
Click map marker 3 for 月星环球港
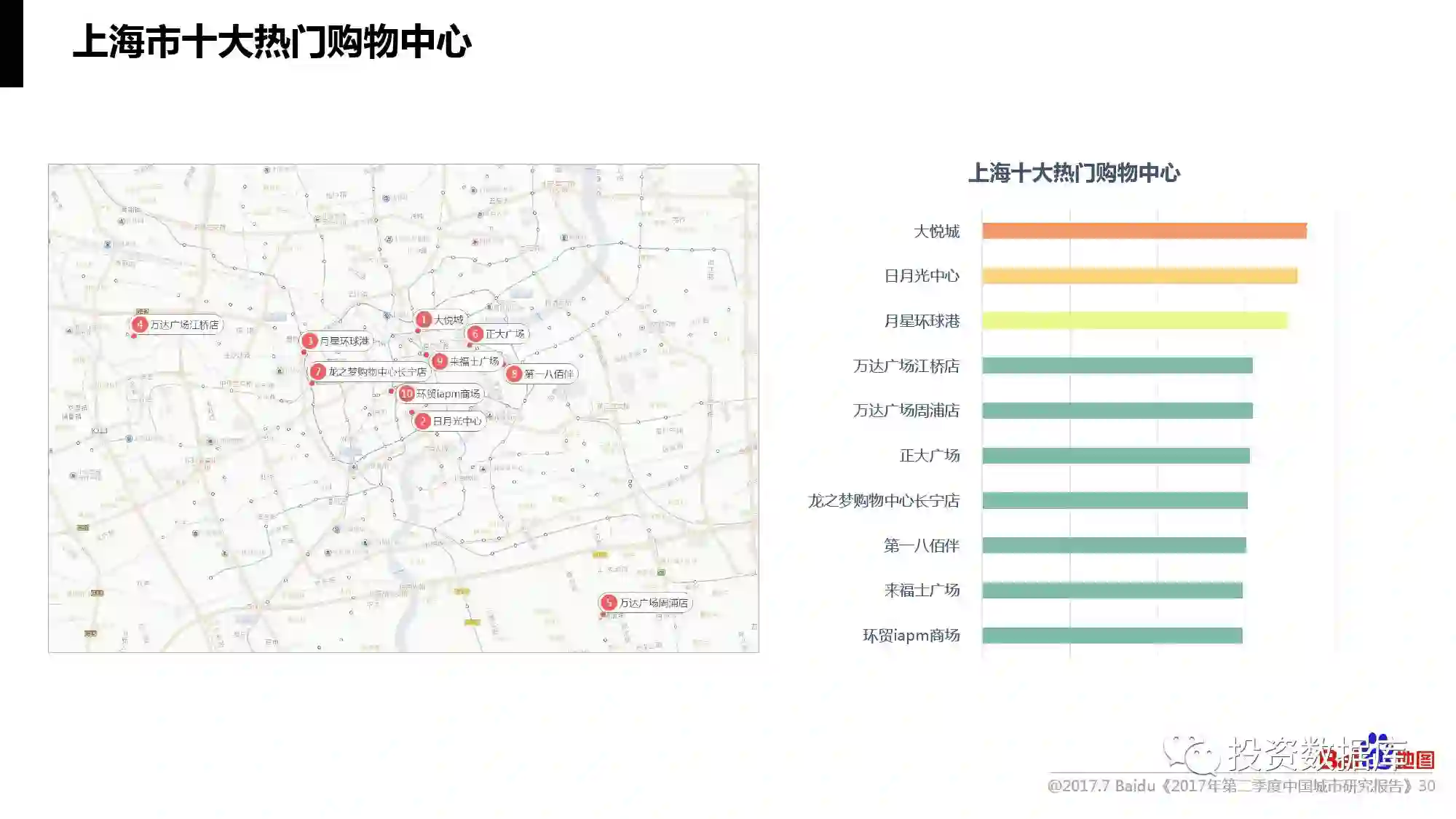coord(309,341)
